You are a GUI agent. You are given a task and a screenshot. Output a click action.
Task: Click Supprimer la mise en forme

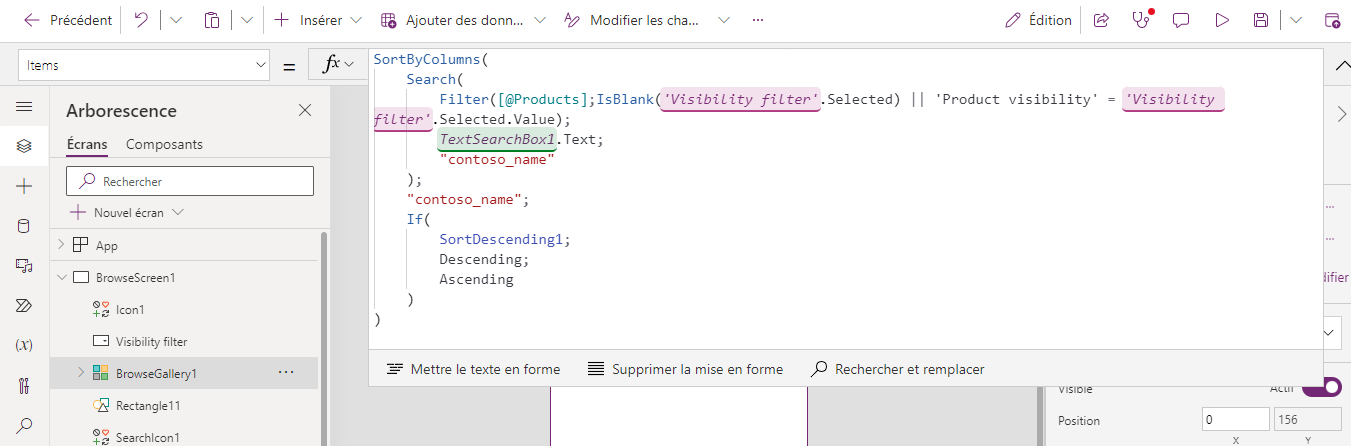pyautogui.click(x=685, y=369)
